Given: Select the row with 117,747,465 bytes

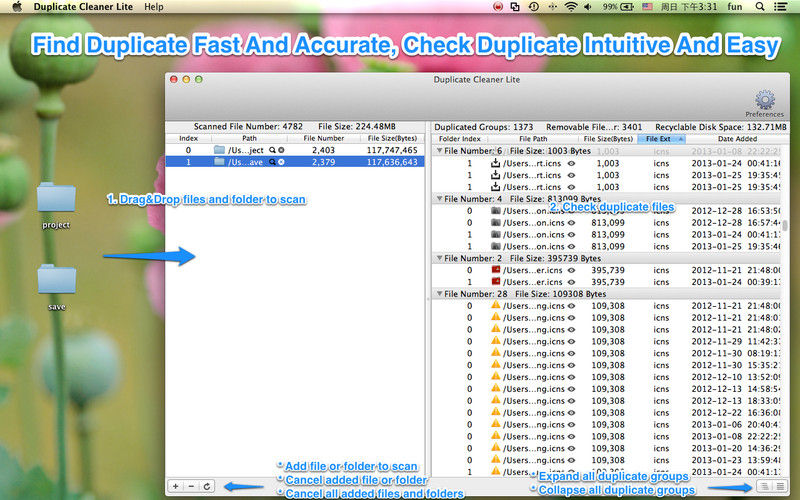Looking at the screenshot, I should pos(295,150).
